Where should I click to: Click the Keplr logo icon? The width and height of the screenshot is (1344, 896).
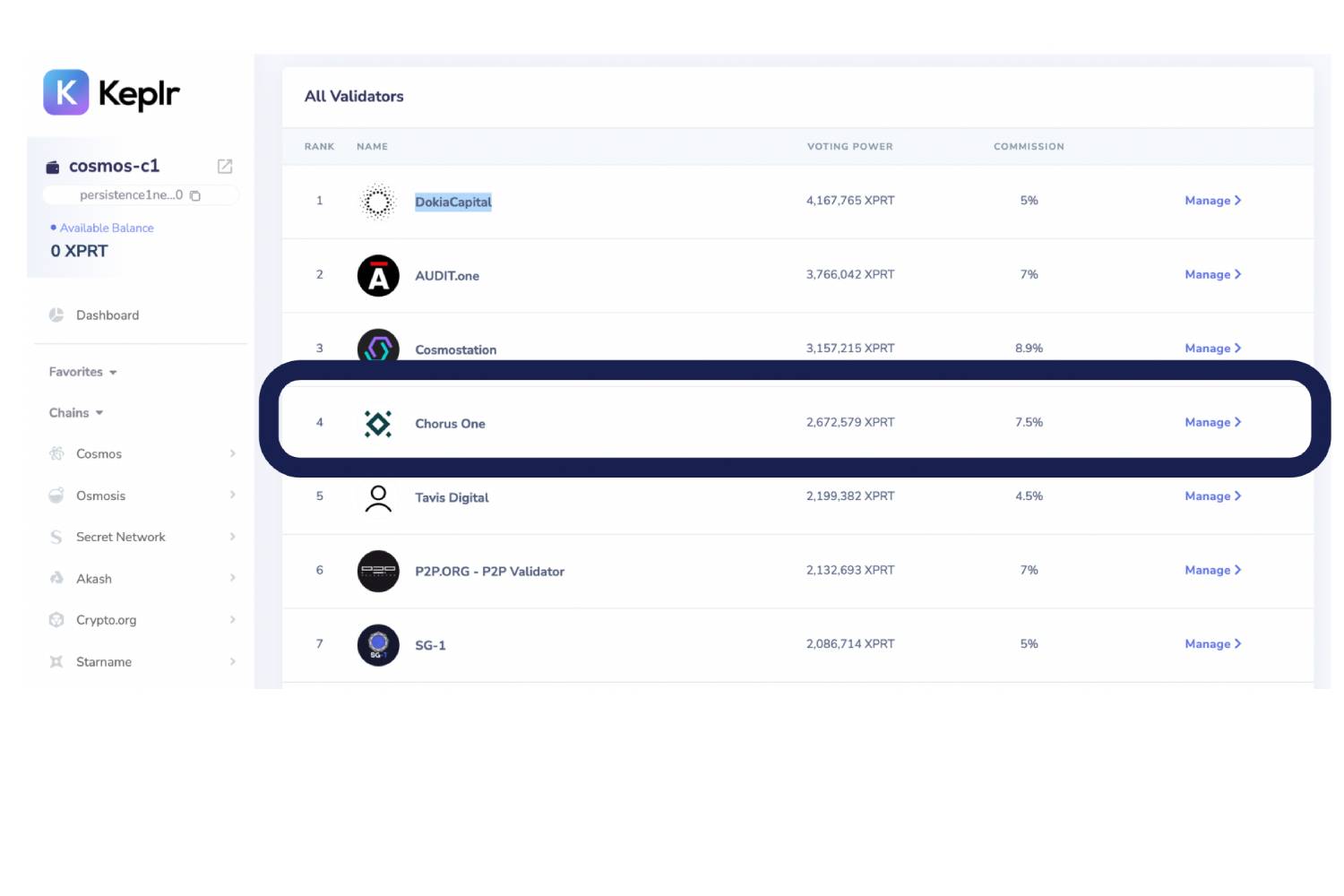pyautogui.click(x=66, y=92)
